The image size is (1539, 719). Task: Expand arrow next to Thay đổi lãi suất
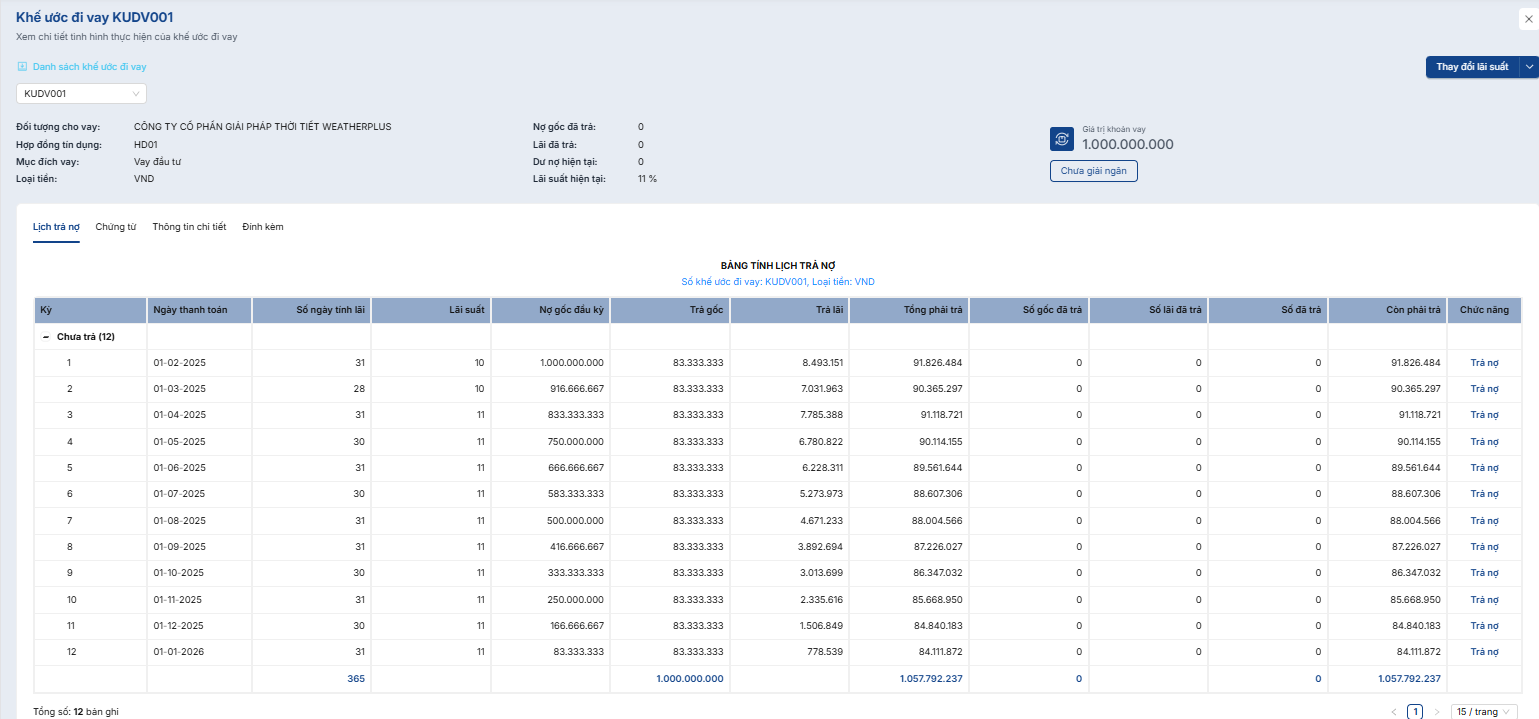pos(1529,67)
